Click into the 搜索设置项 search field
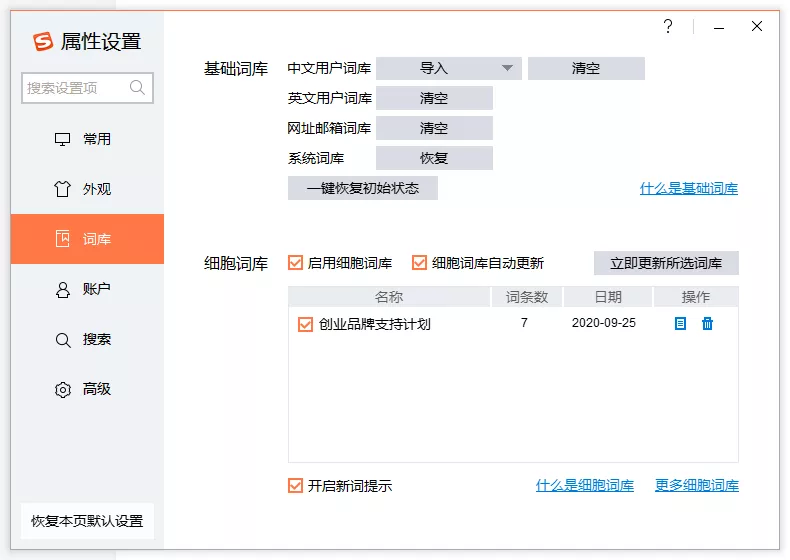The height and width of the screenshot is (560, 790). coord(73,88)
